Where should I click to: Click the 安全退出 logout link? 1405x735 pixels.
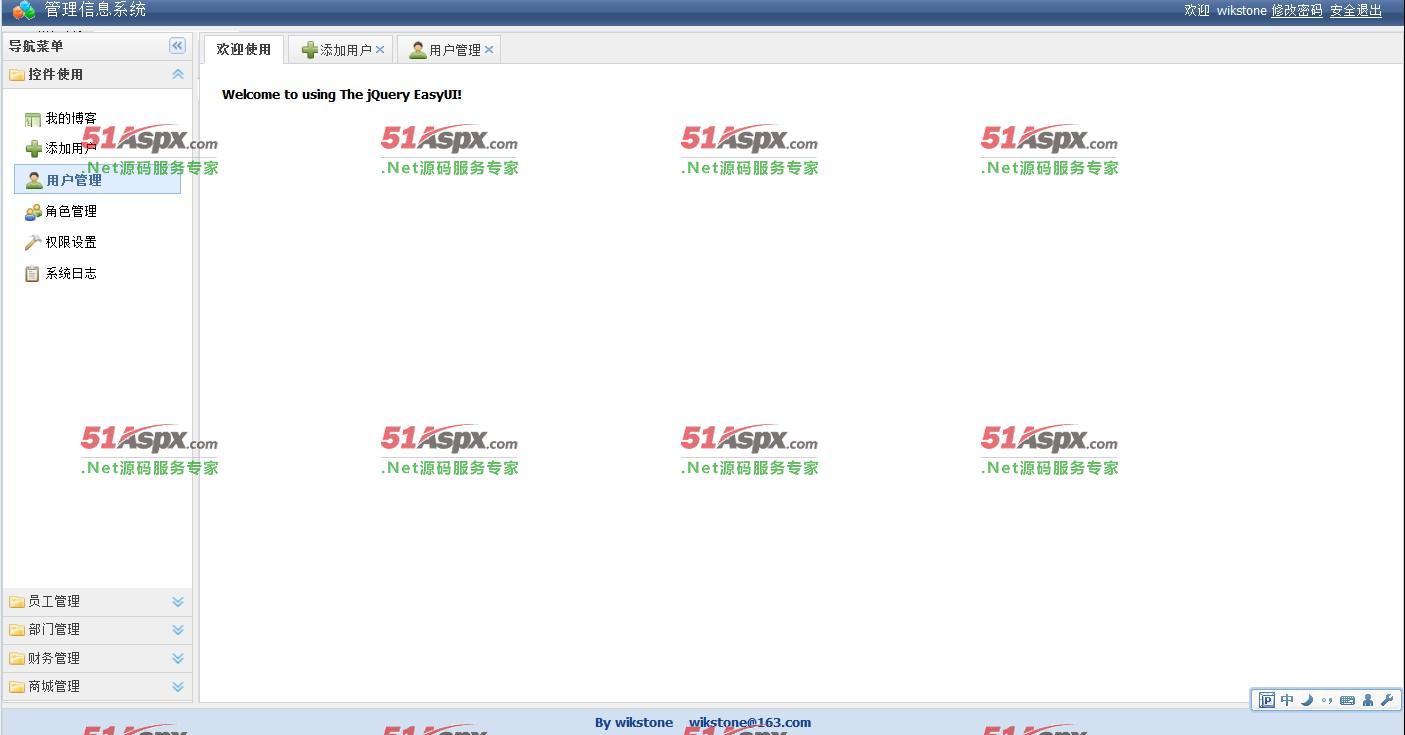click(x=1356, y=11)
